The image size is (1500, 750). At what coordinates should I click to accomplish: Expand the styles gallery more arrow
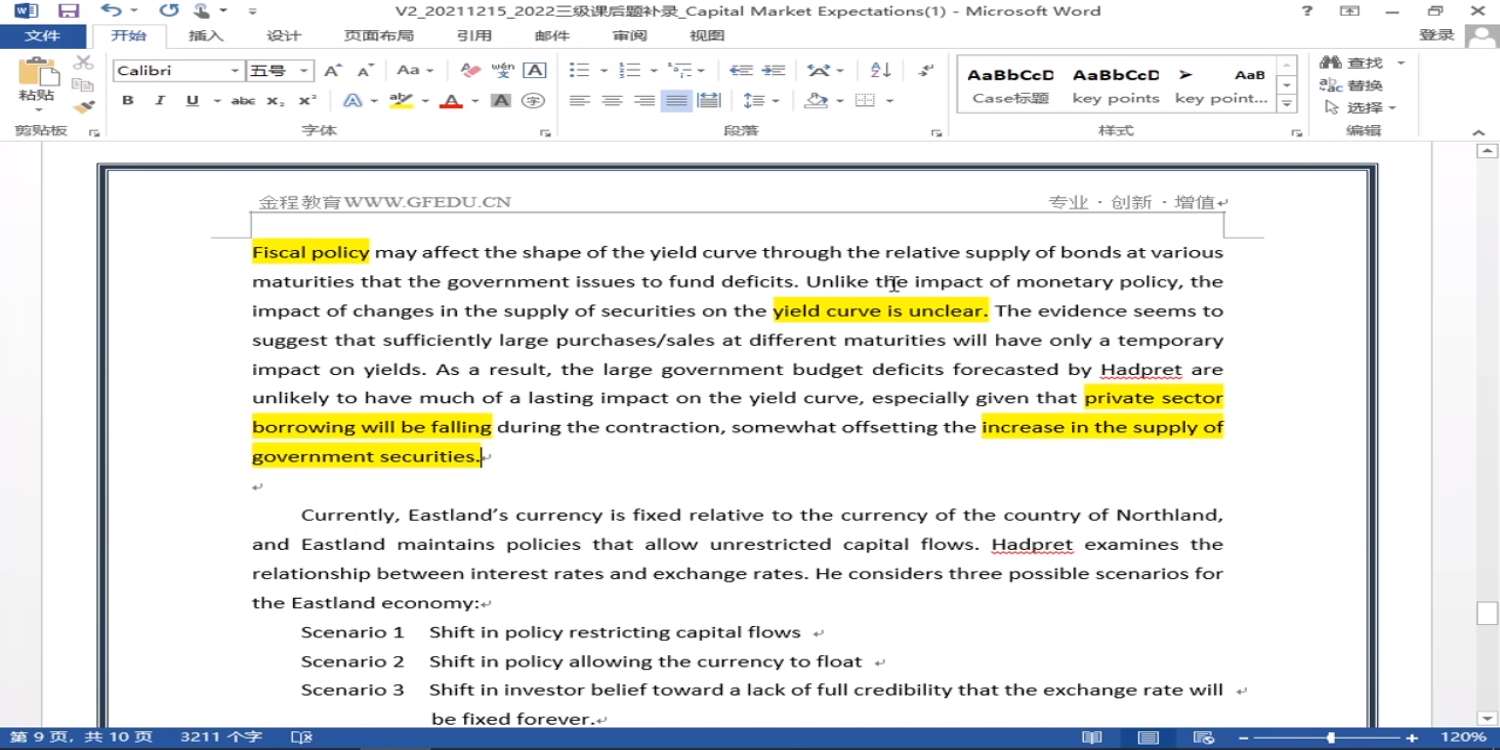tap(1287, 104)
